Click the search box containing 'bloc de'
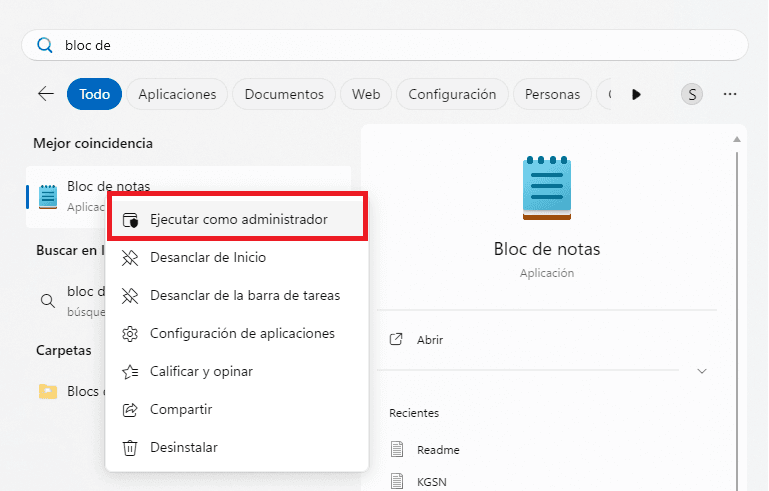769x491 pixels. click(x=384, y=45)
